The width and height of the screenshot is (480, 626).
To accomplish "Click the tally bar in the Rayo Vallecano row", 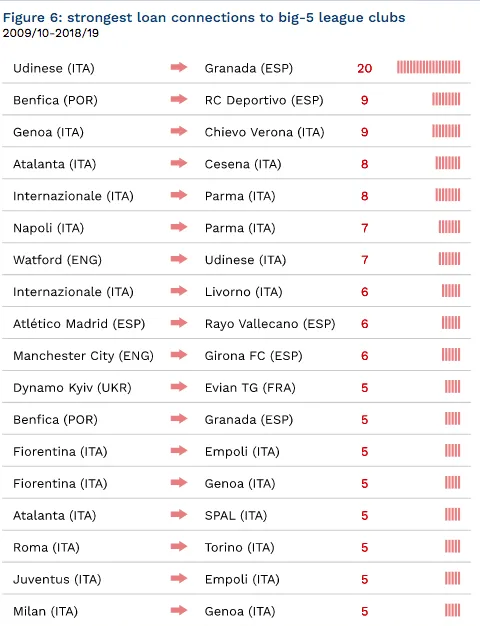I will 451,323.
